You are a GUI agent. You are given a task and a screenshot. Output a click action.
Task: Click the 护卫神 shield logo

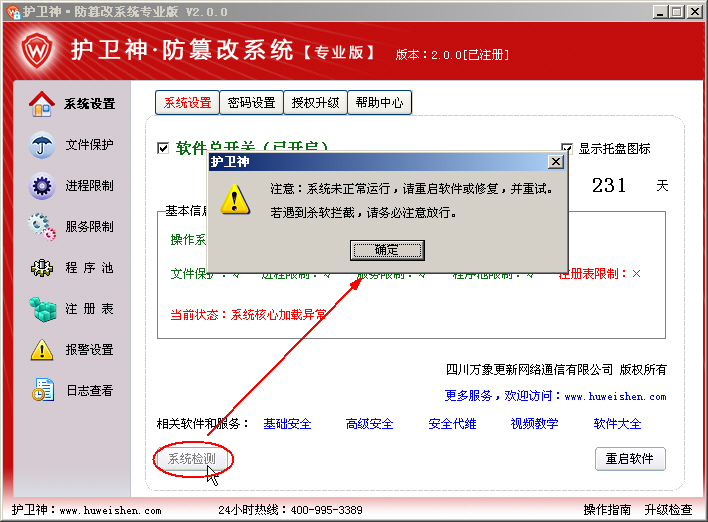(36, 50)
